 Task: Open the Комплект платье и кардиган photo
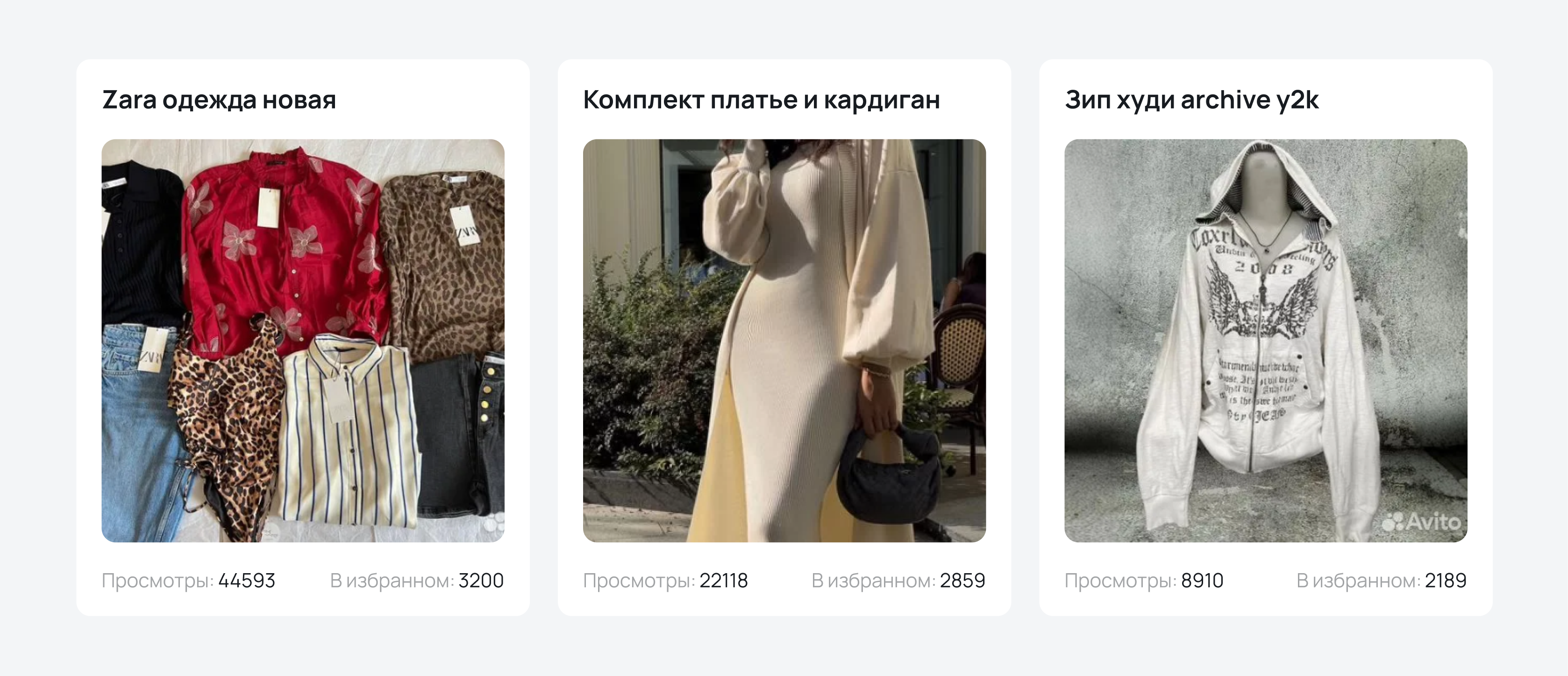[x=784, y=340]
